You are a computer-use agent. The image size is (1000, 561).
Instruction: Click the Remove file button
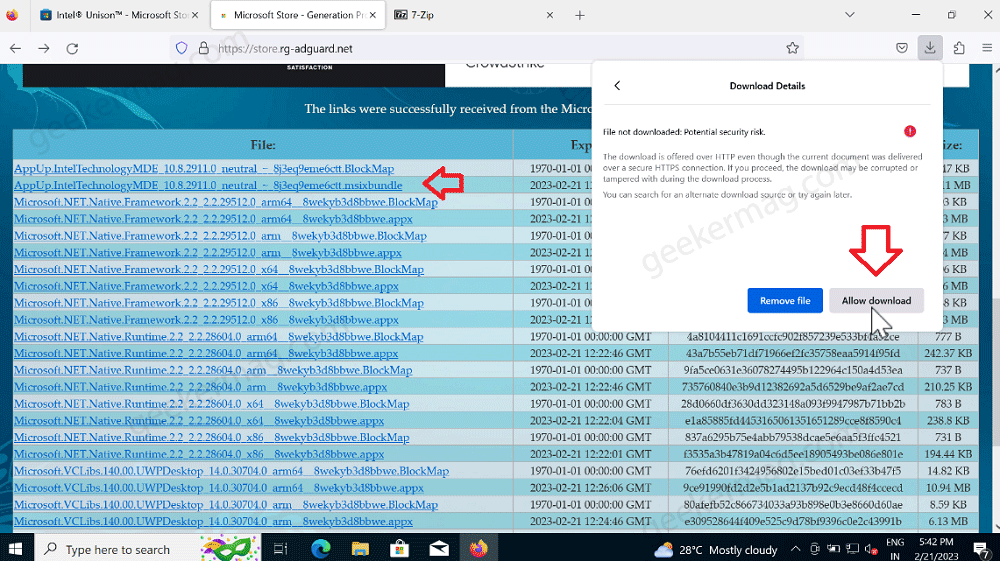pyautogui.click(x=785, y=301)
